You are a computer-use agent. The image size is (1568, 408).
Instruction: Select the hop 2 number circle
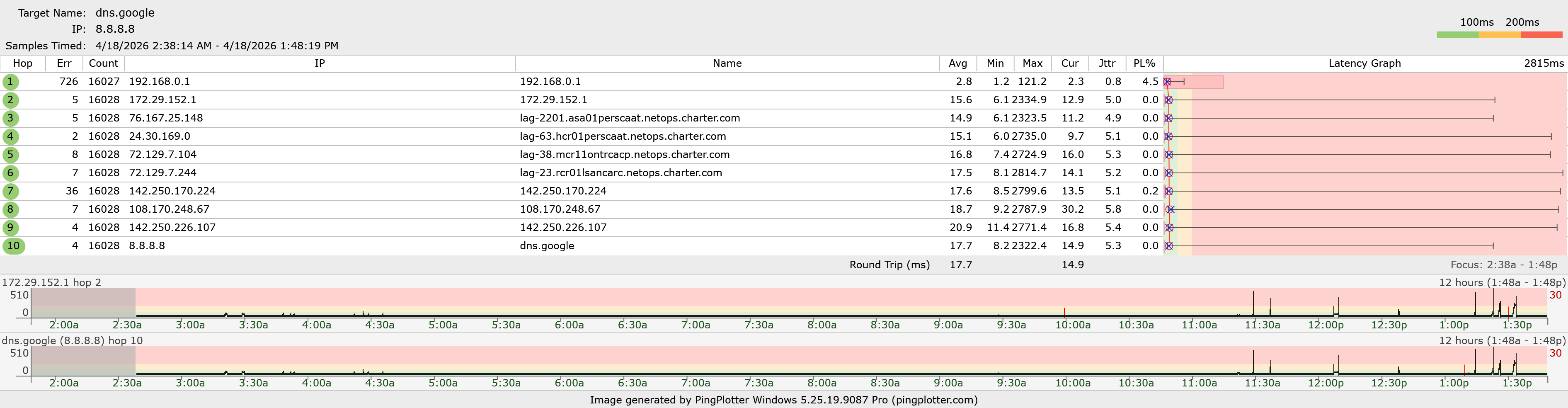(x=10, y=100)
